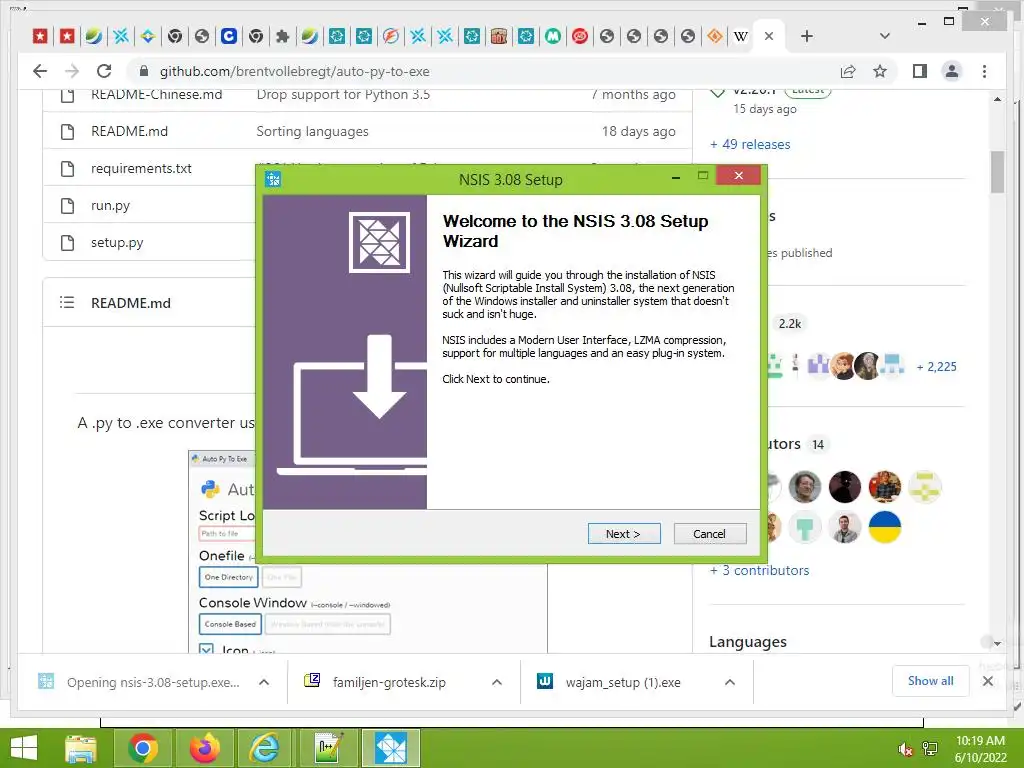
Task: Switch to the puzzle piece tab
Action: tap(283, 37)
